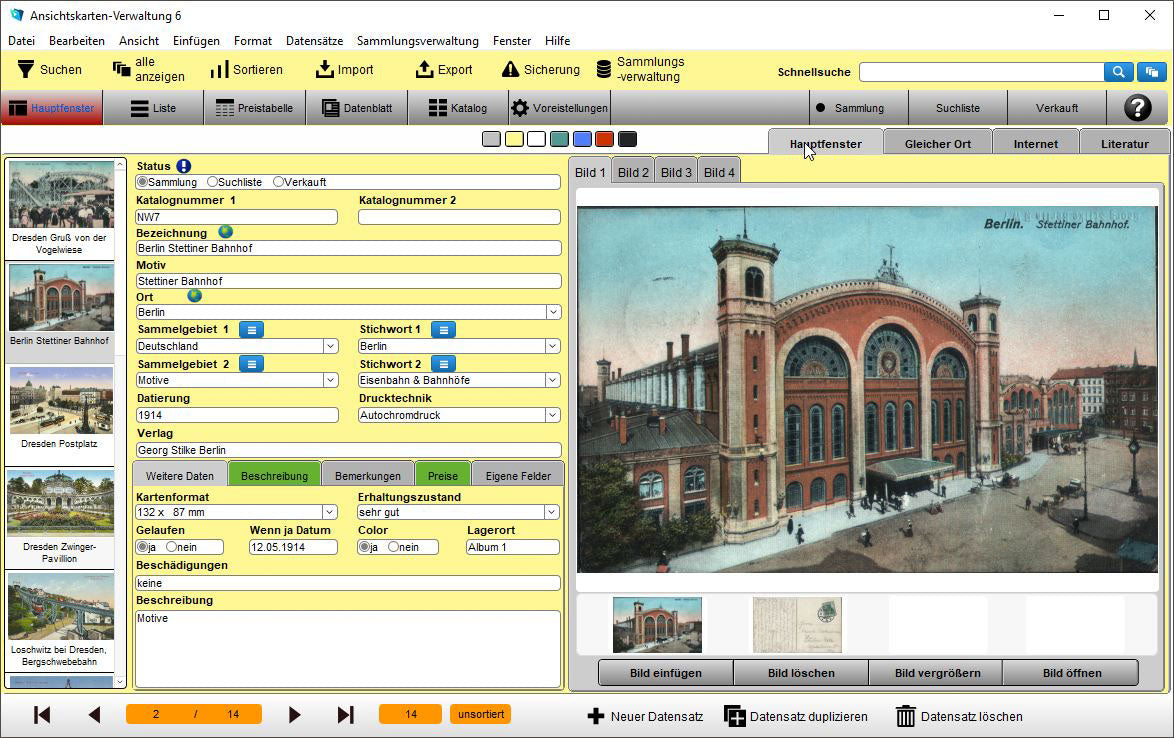Expand the Erhaltungszustand dropdown
This screenshot has height=738, width=1174.
tap(551, 512)
